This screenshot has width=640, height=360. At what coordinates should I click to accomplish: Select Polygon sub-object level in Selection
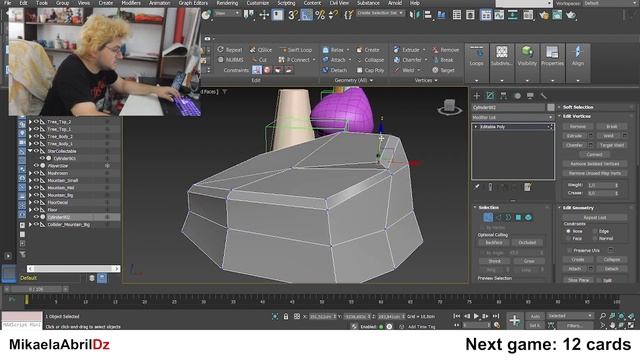(518, 218)
